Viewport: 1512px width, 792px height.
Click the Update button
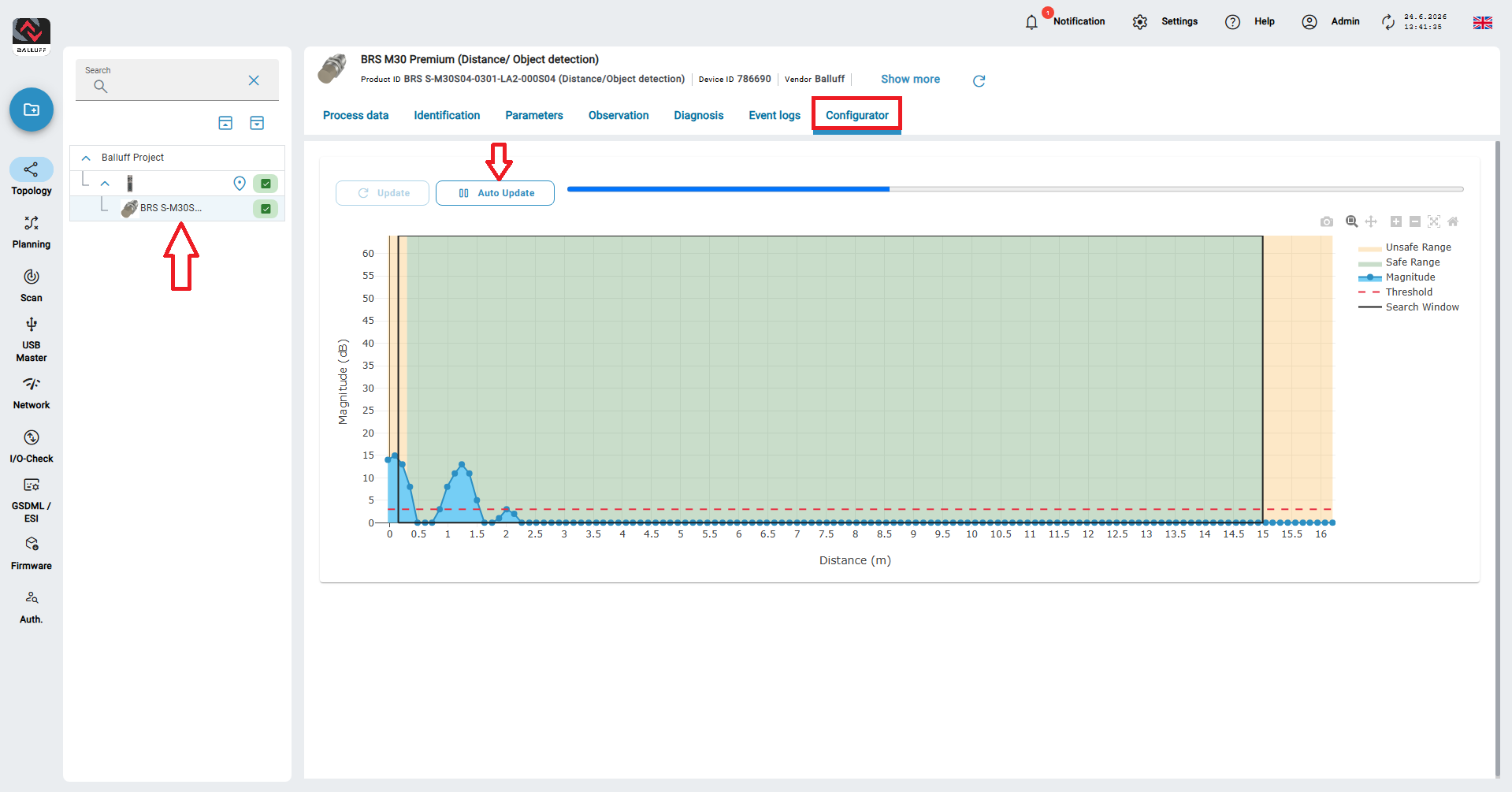(382, 193)
